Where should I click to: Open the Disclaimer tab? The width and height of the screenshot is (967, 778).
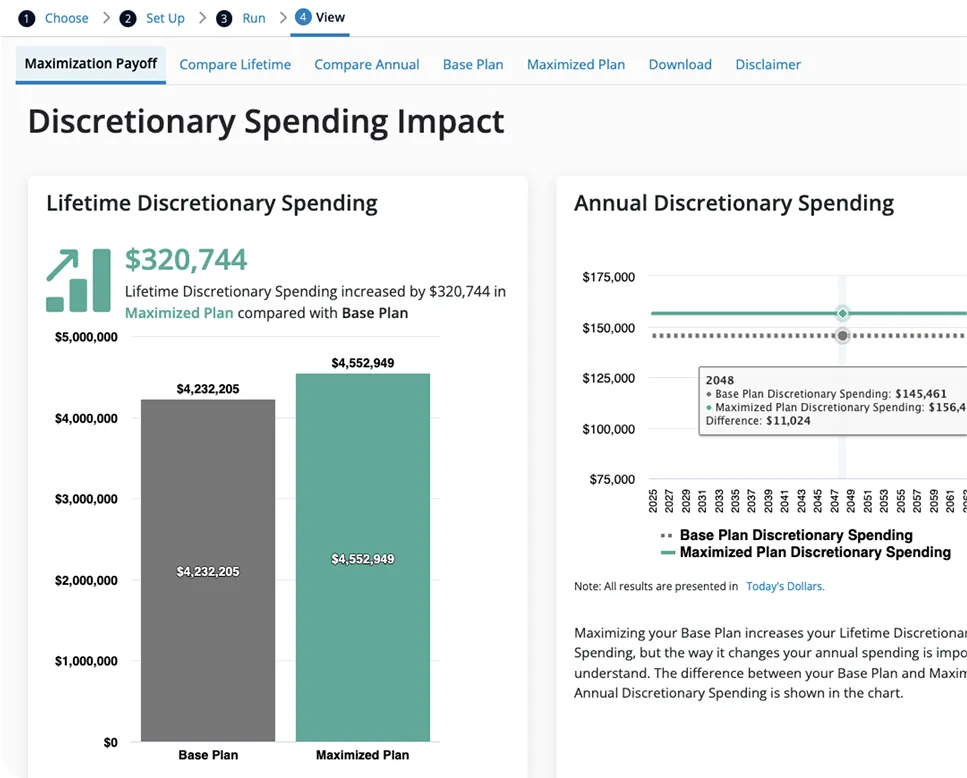tap(768, 65)
